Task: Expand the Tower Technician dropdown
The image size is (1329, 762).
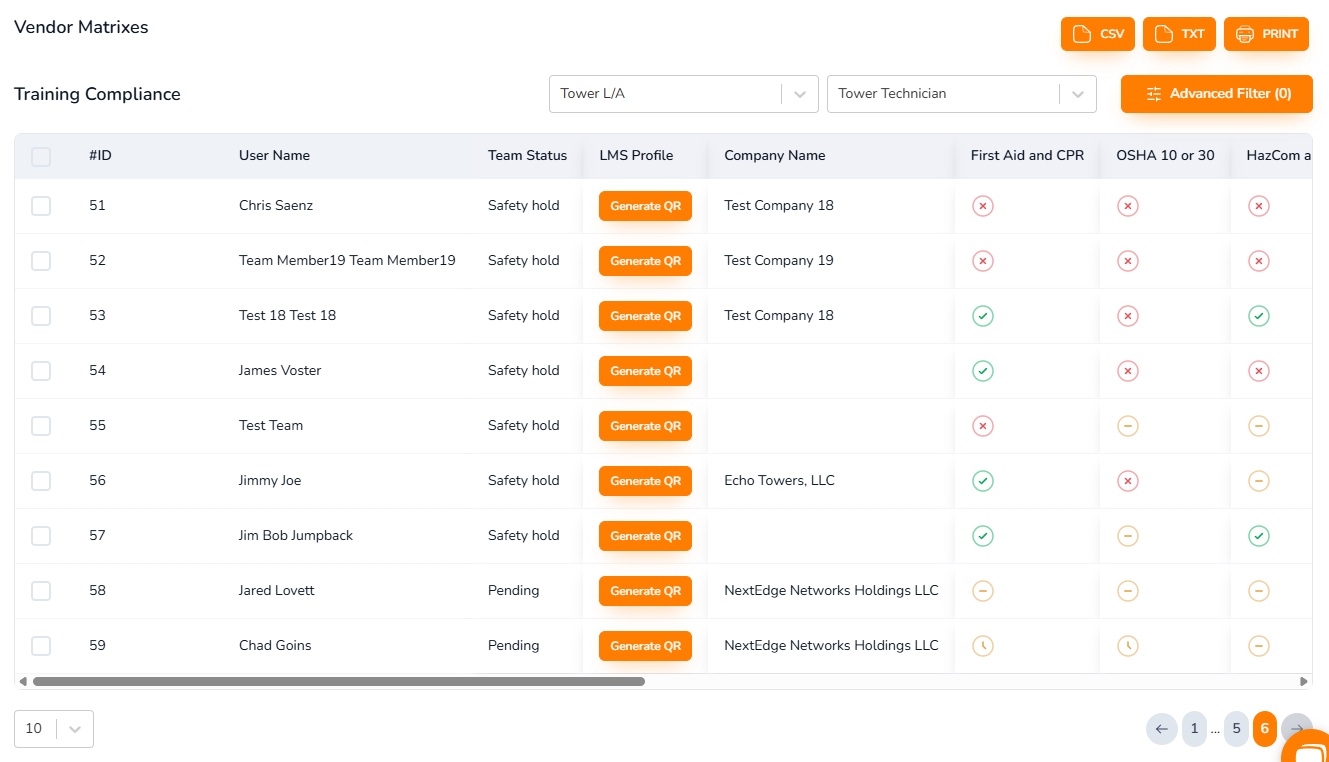Action: (x=1077, y=93)
